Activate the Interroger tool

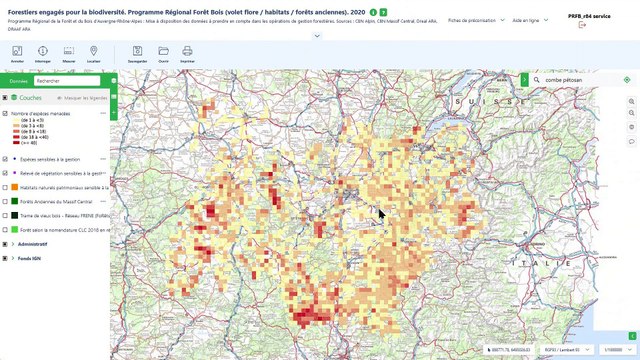pos(43,54)
